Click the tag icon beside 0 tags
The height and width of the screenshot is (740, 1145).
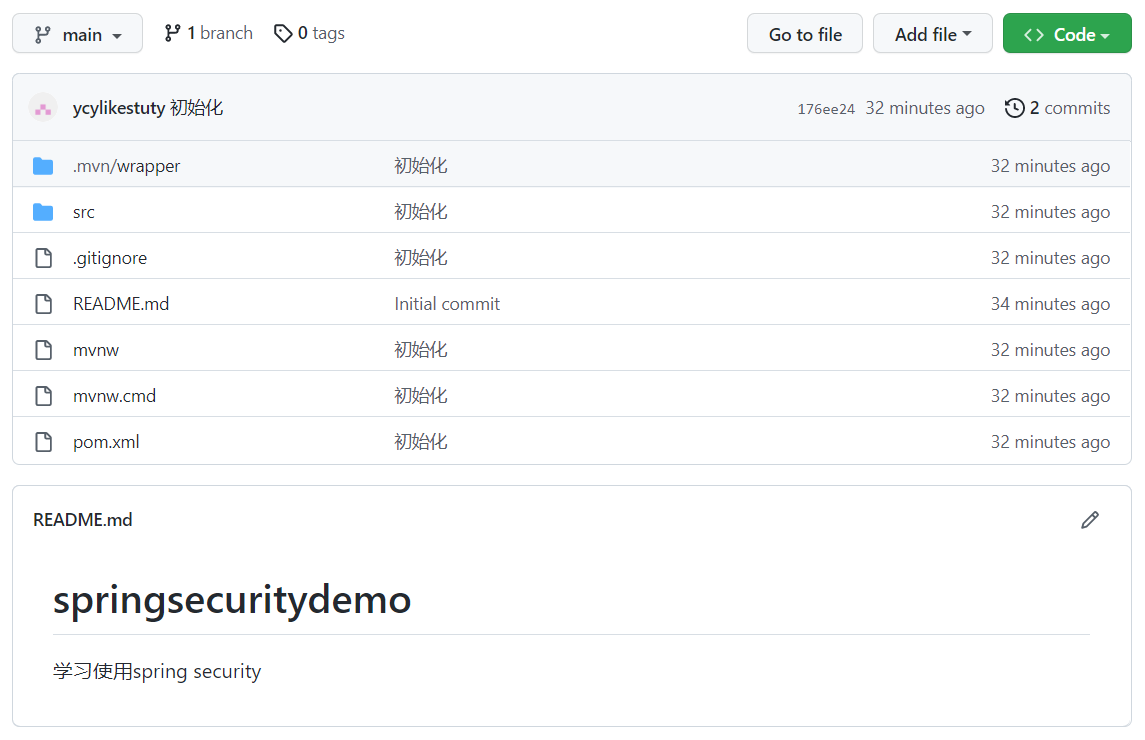tap(283, 33)
